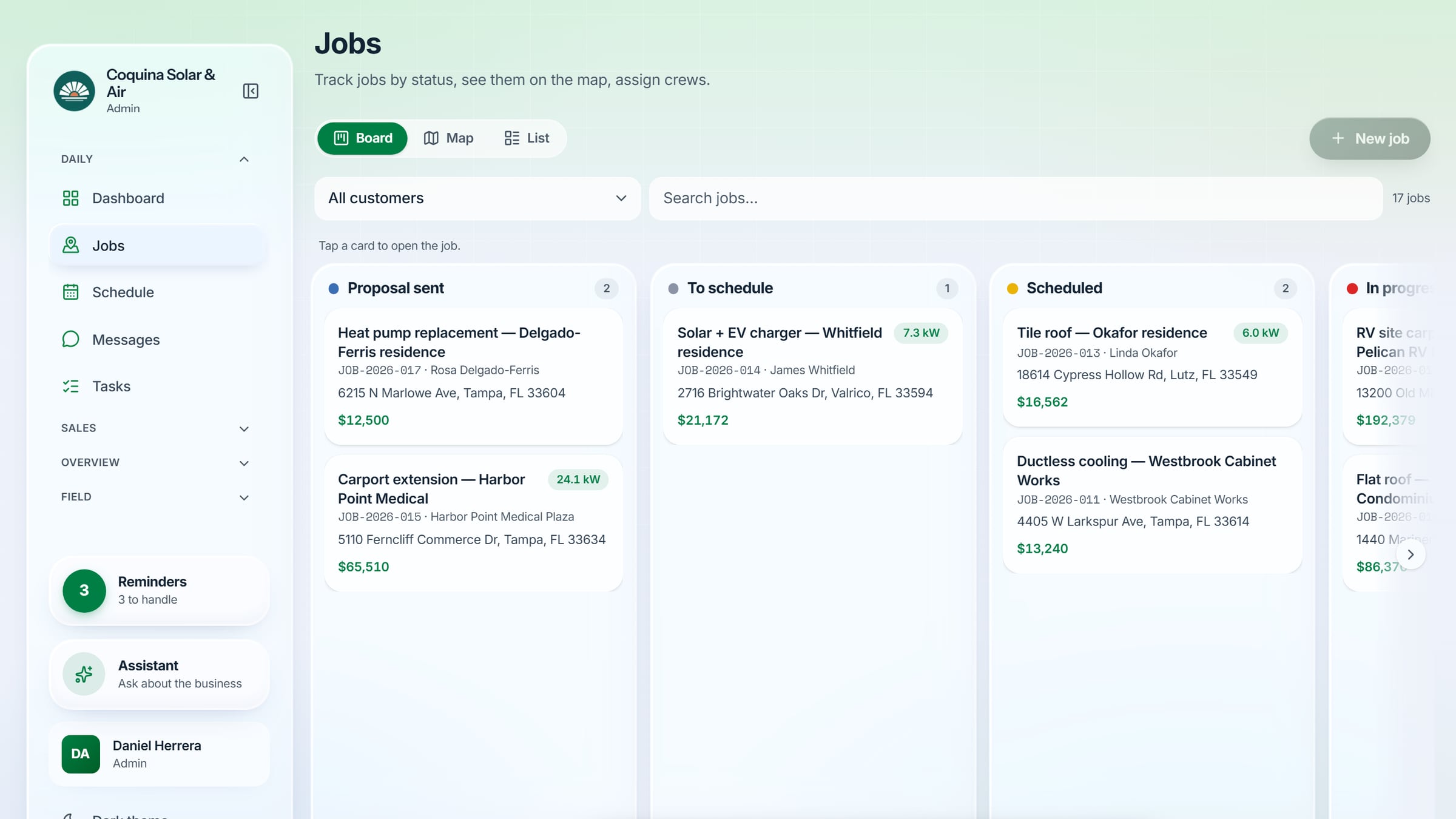Click the Coquina Solar & Air logo
This screenshot has height=819, width=1456.
74,91
